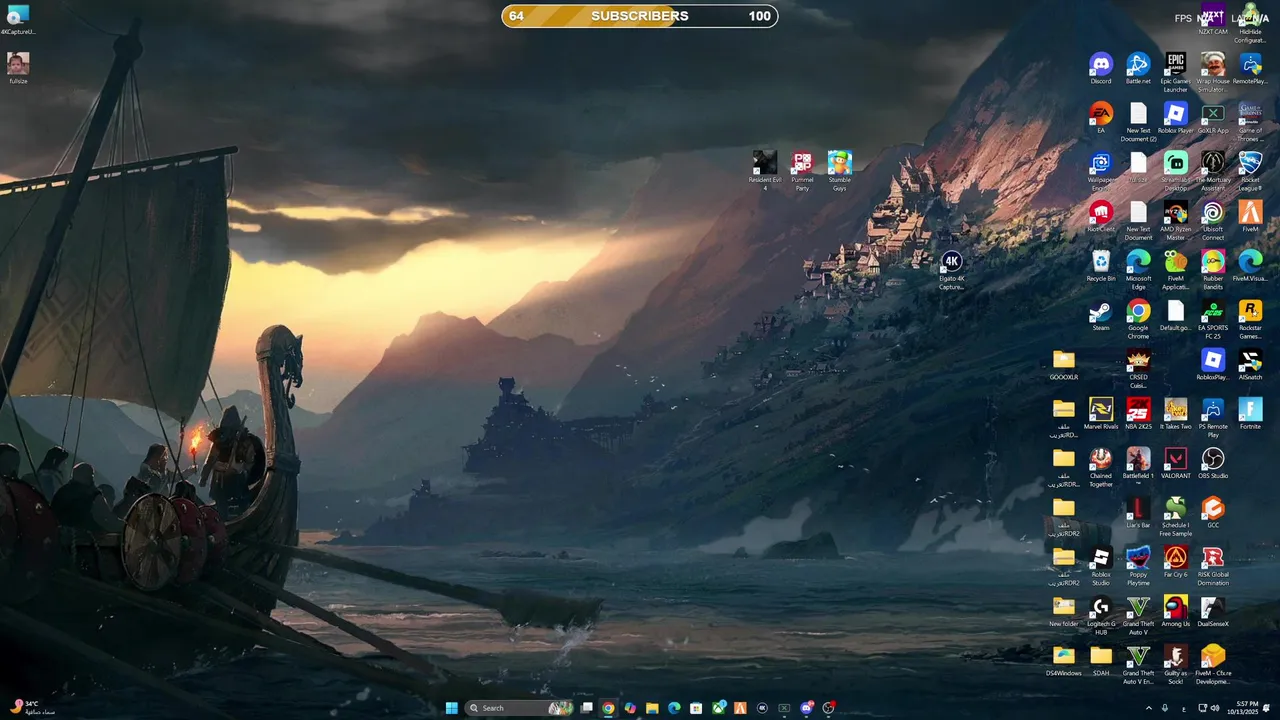Select the Marvel Rivals desktop icon
Image resolution: width=1280 pixels, height=720 pixels.
pyautogui.click(x=1101, y=414)
